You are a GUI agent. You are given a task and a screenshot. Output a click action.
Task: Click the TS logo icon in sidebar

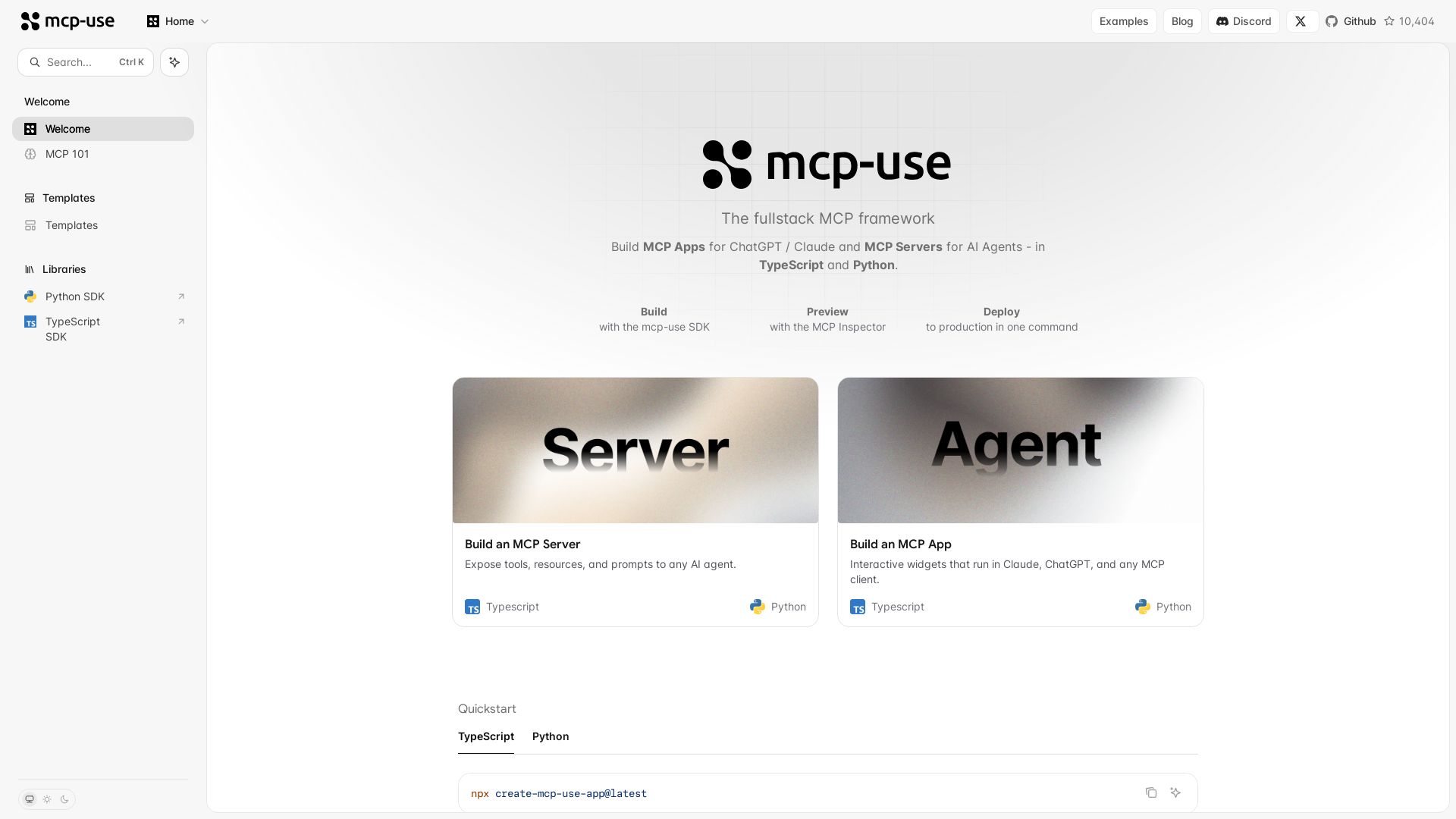coord(30,322)
